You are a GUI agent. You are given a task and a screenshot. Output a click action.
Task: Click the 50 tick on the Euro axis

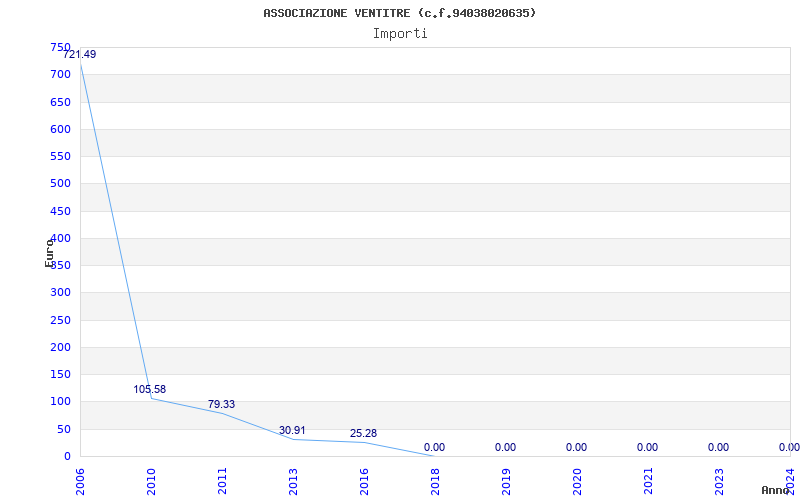tap(63, 430)
